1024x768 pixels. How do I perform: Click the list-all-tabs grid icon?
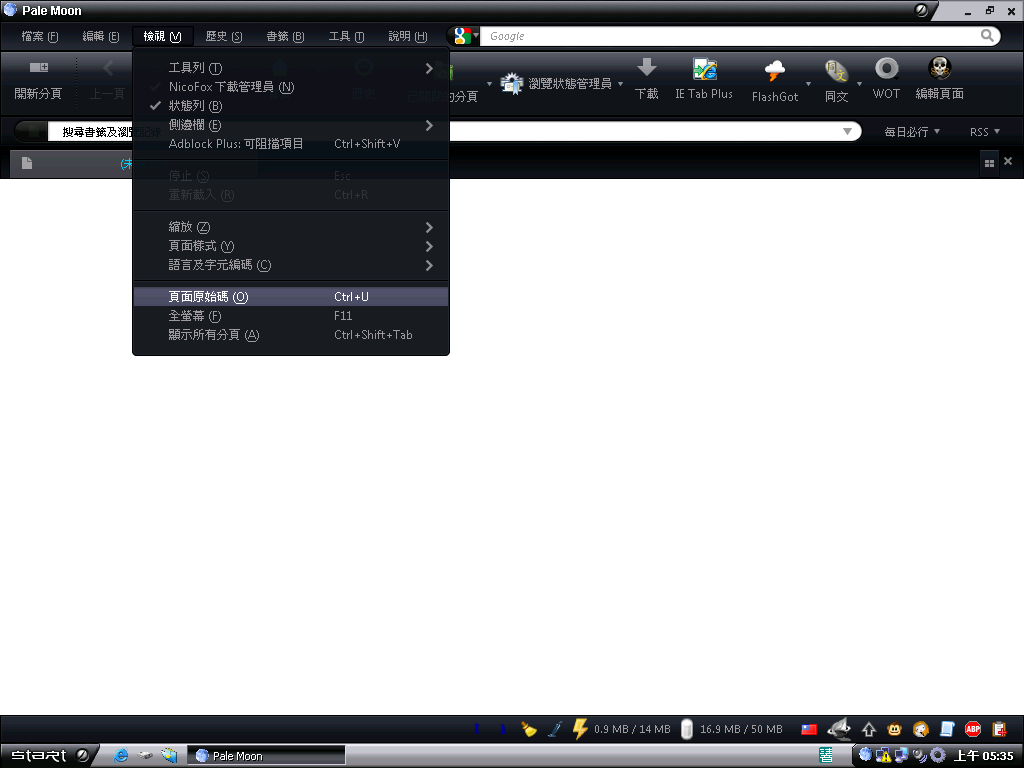[x=989, y=163]
